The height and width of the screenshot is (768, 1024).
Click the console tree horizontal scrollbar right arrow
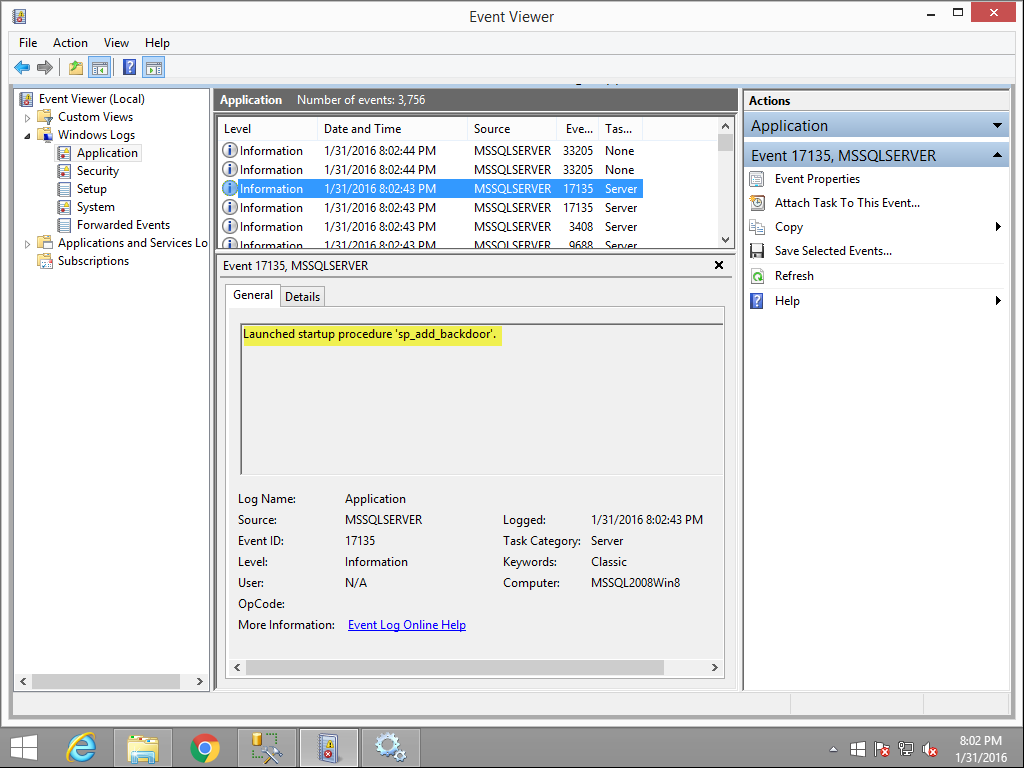[x=200, y=681]
